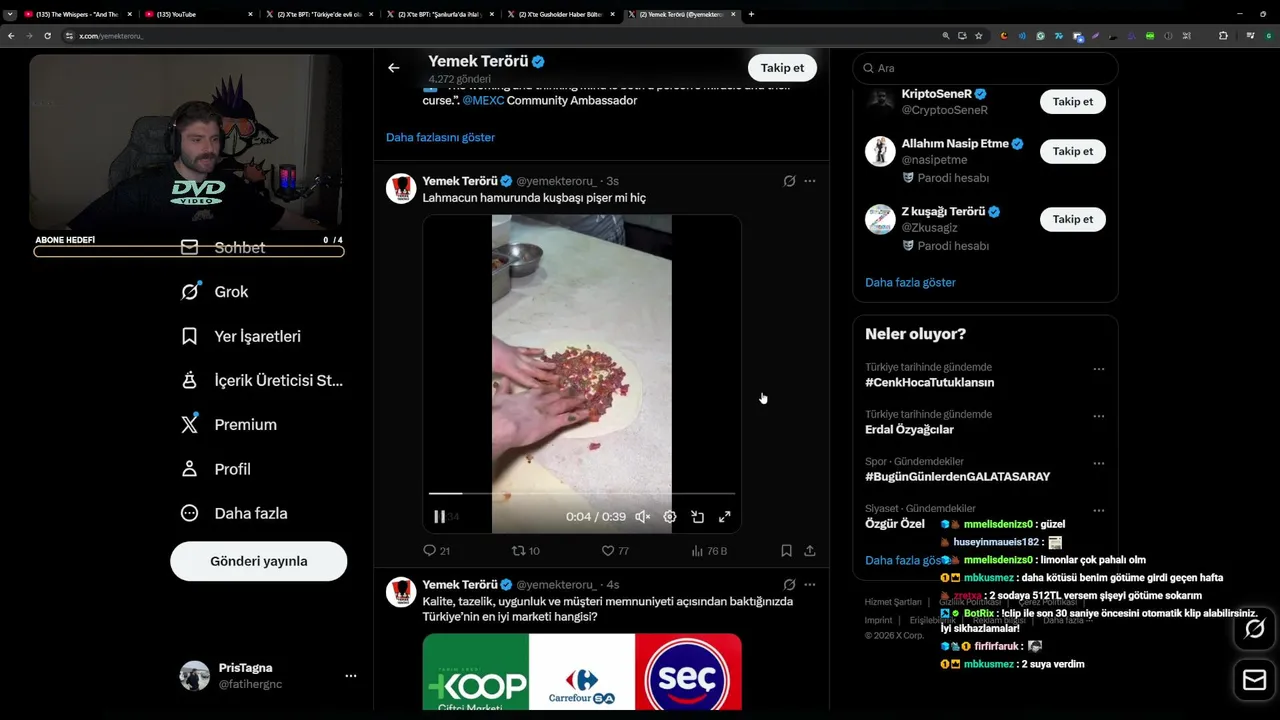
Task: Expand Daha fazla sidebar menu
Action: [233, 513]
